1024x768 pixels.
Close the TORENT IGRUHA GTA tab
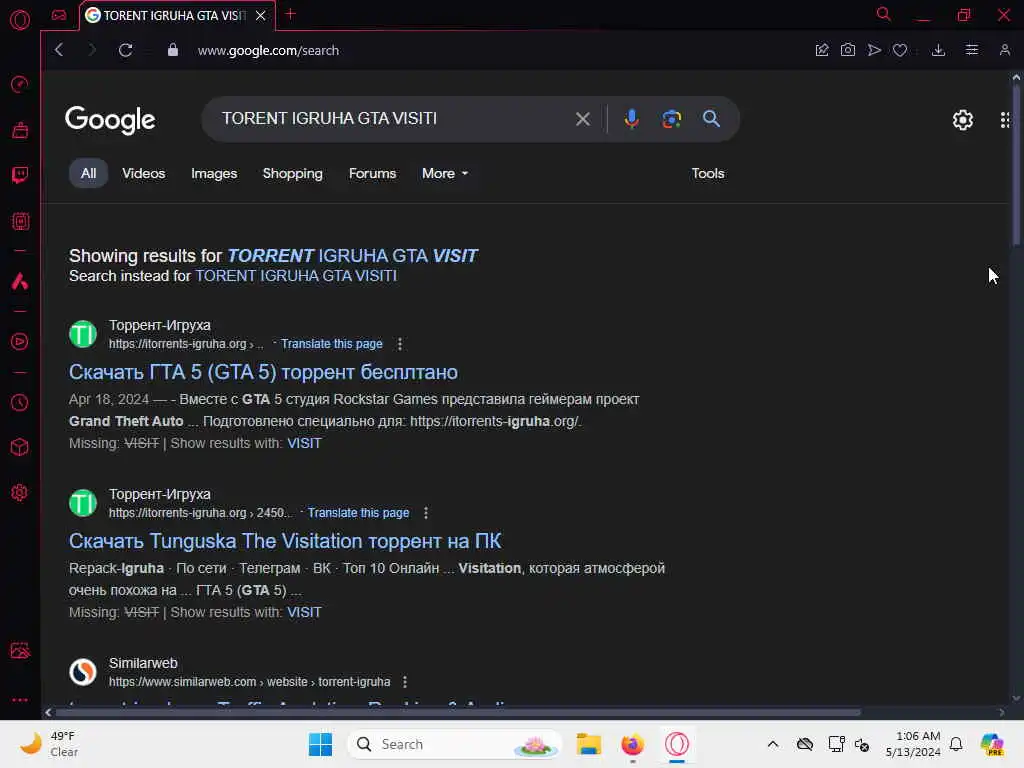point(261,15)
